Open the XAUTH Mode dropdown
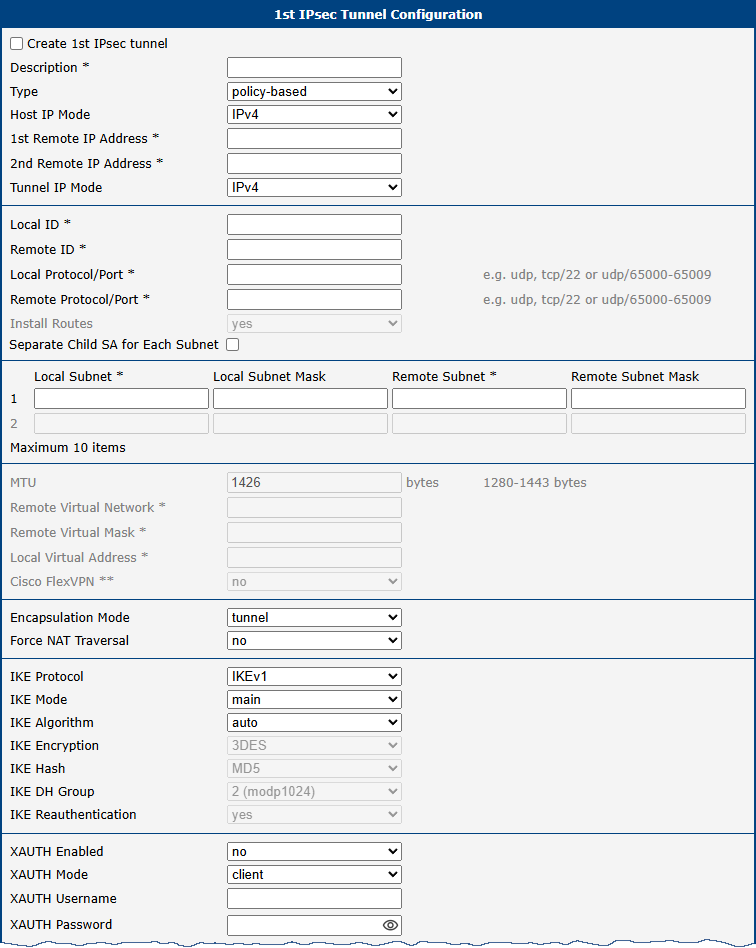 click(314, 874)
